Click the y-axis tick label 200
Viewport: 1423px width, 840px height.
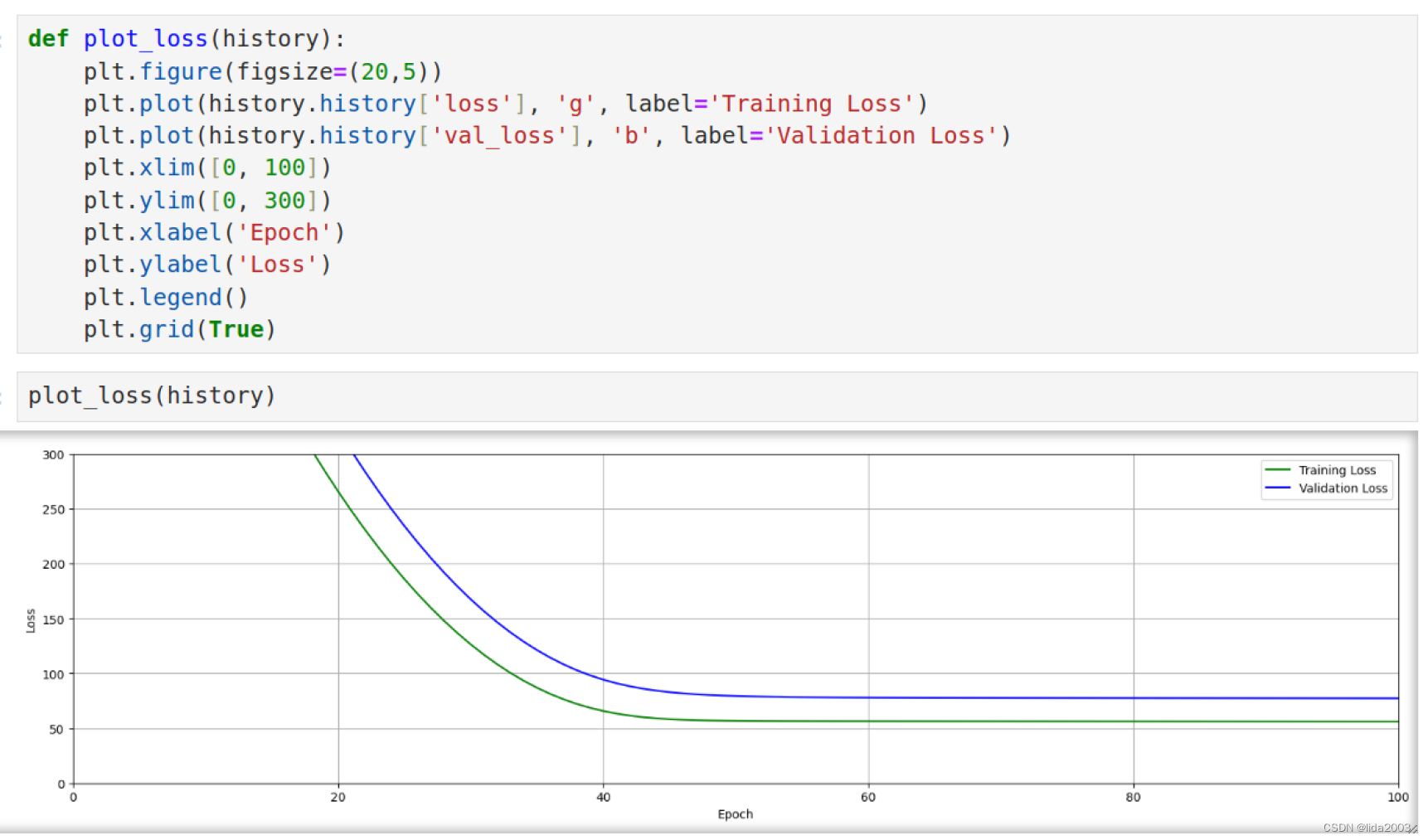[53, 564]
